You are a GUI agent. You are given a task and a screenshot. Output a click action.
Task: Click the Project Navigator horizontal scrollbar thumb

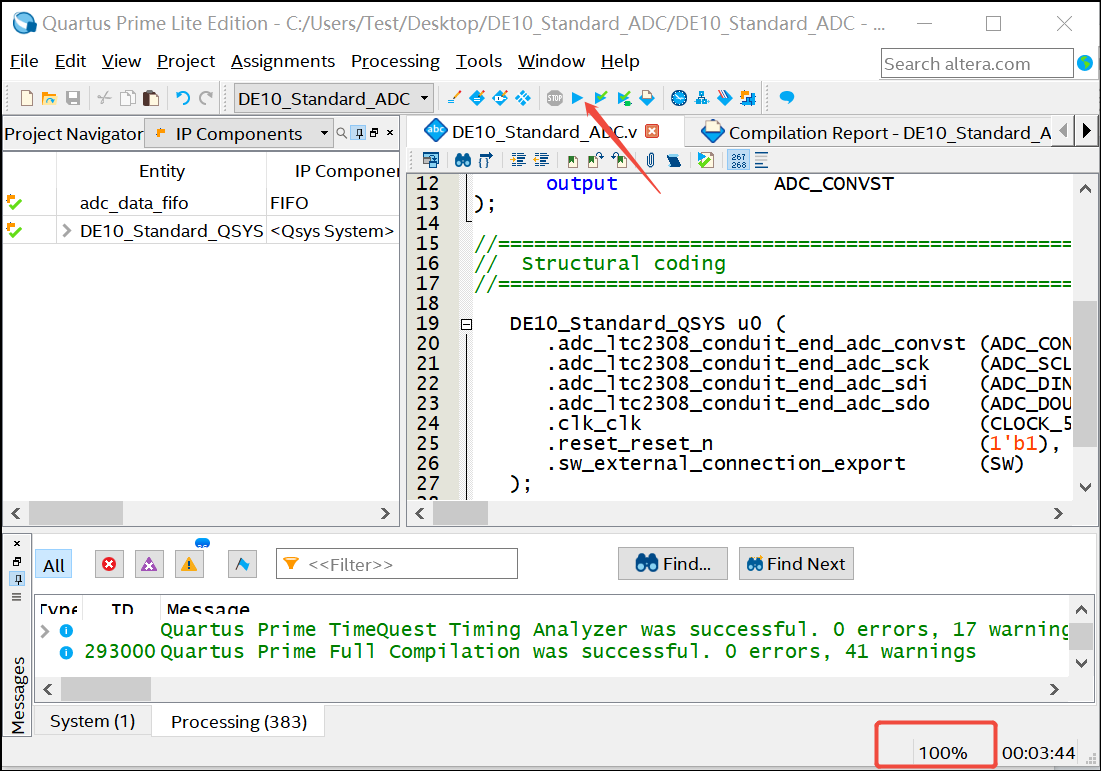pos(76,513)
